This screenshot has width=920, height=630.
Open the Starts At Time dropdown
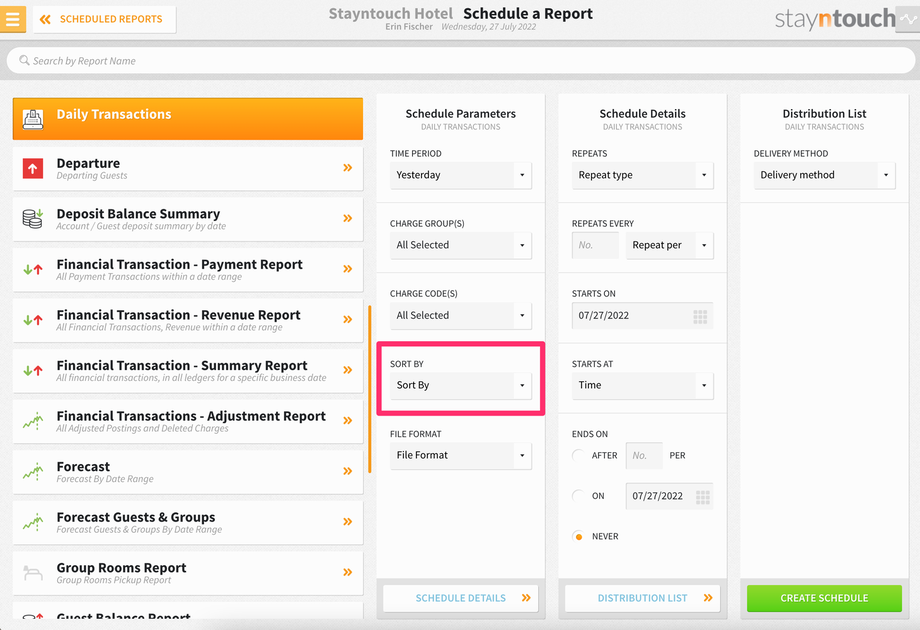point(642,385)
